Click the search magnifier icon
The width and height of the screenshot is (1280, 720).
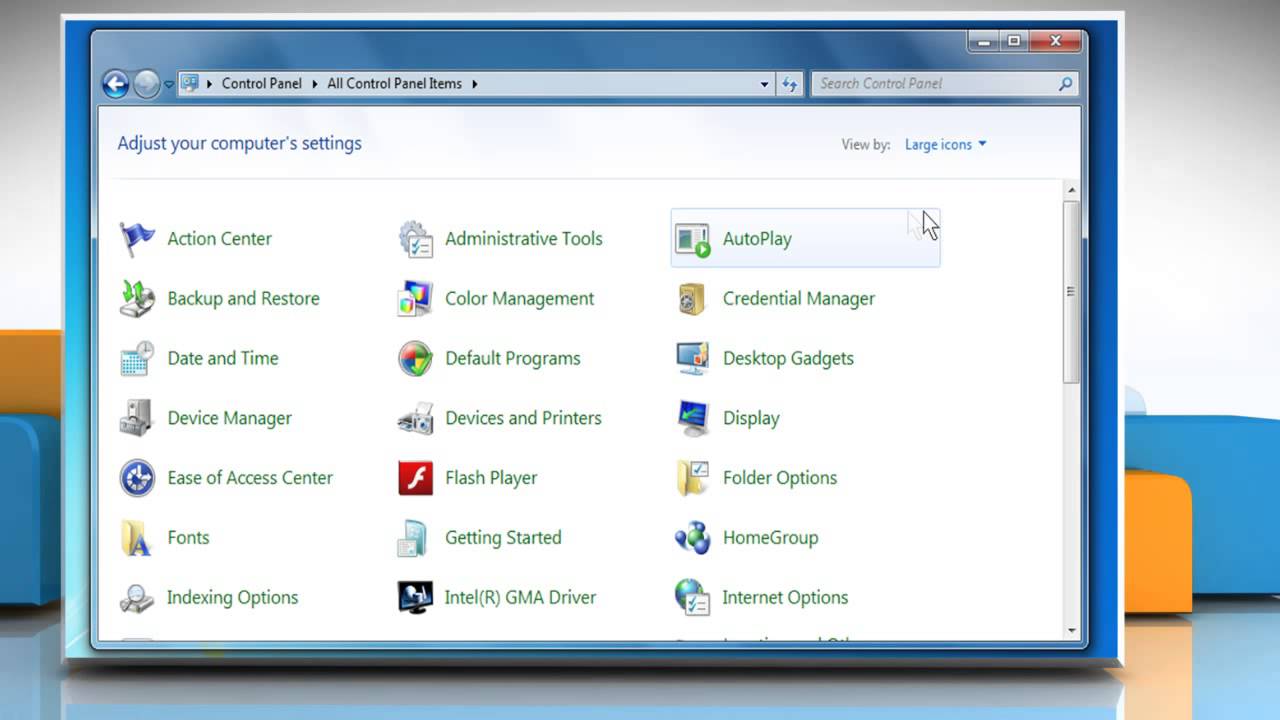(x=1066, y=84)
